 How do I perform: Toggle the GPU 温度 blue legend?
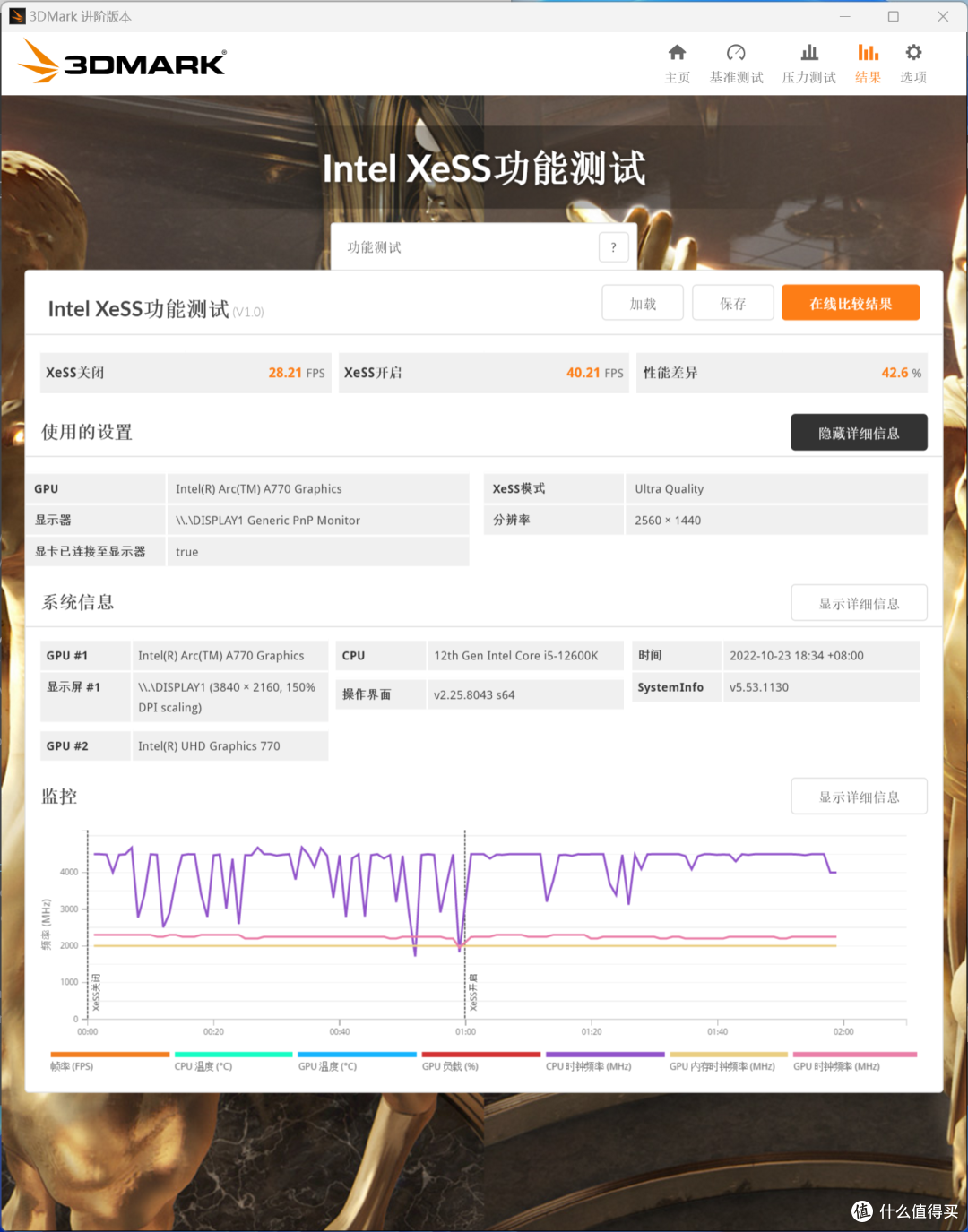tap(357, 1061)
